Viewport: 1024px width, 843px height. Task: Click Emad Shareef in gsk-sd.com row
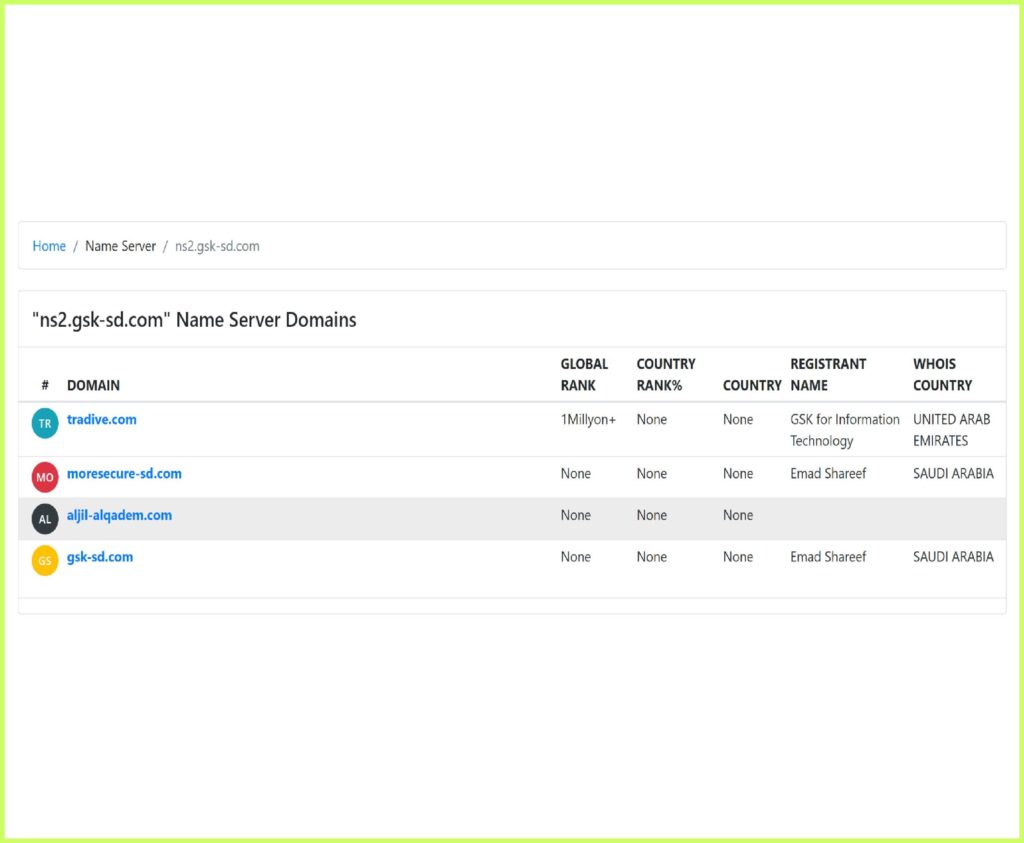[x=828, y=557]
